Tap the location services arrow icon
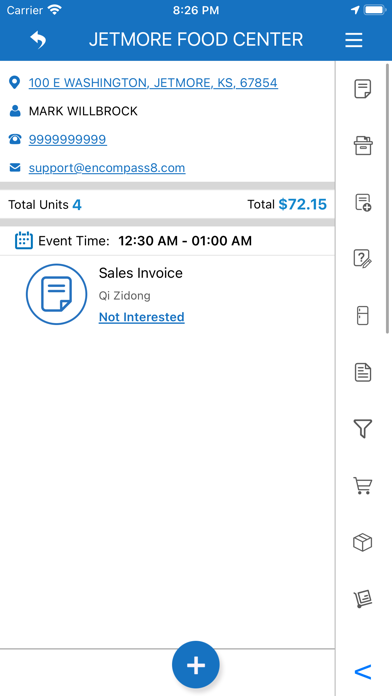Viewport: 392px width, 696px height. click(x=355, y=10)
